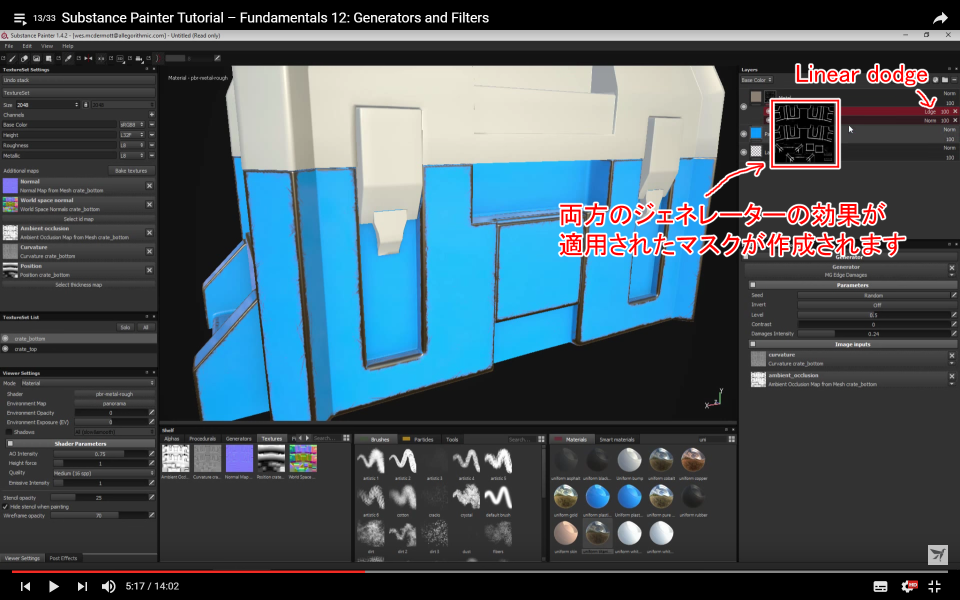Remove the Base Color channel
Image resolution: width=960 pixels, height=600 pixels.
click(x=151, y=124)
